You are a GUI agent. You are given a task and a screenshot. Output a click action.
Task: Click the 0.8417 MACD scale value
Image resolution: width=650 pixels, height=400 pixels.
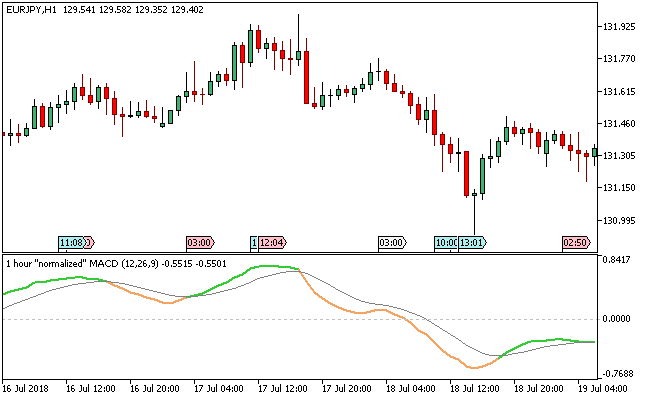click(622, 260)
